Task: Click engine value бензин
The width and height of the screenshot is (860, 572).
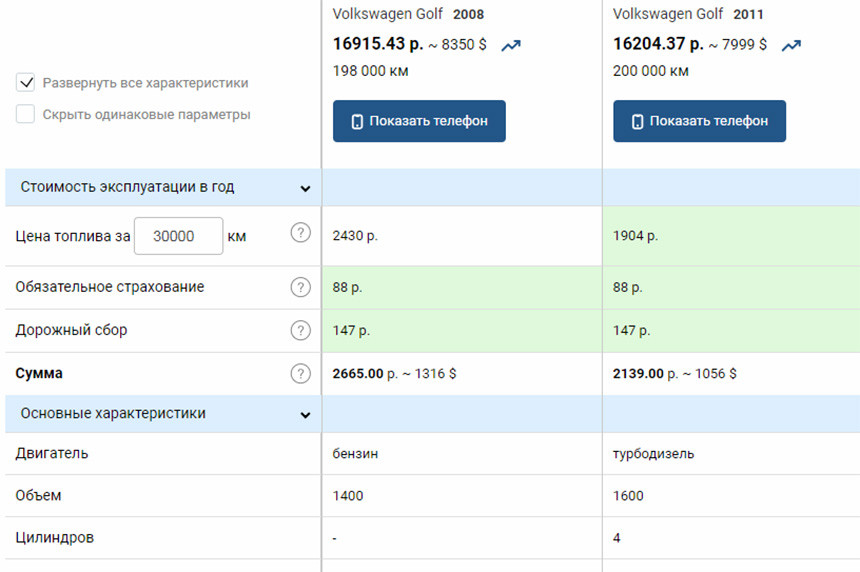Action: click(x=355, y=454)
